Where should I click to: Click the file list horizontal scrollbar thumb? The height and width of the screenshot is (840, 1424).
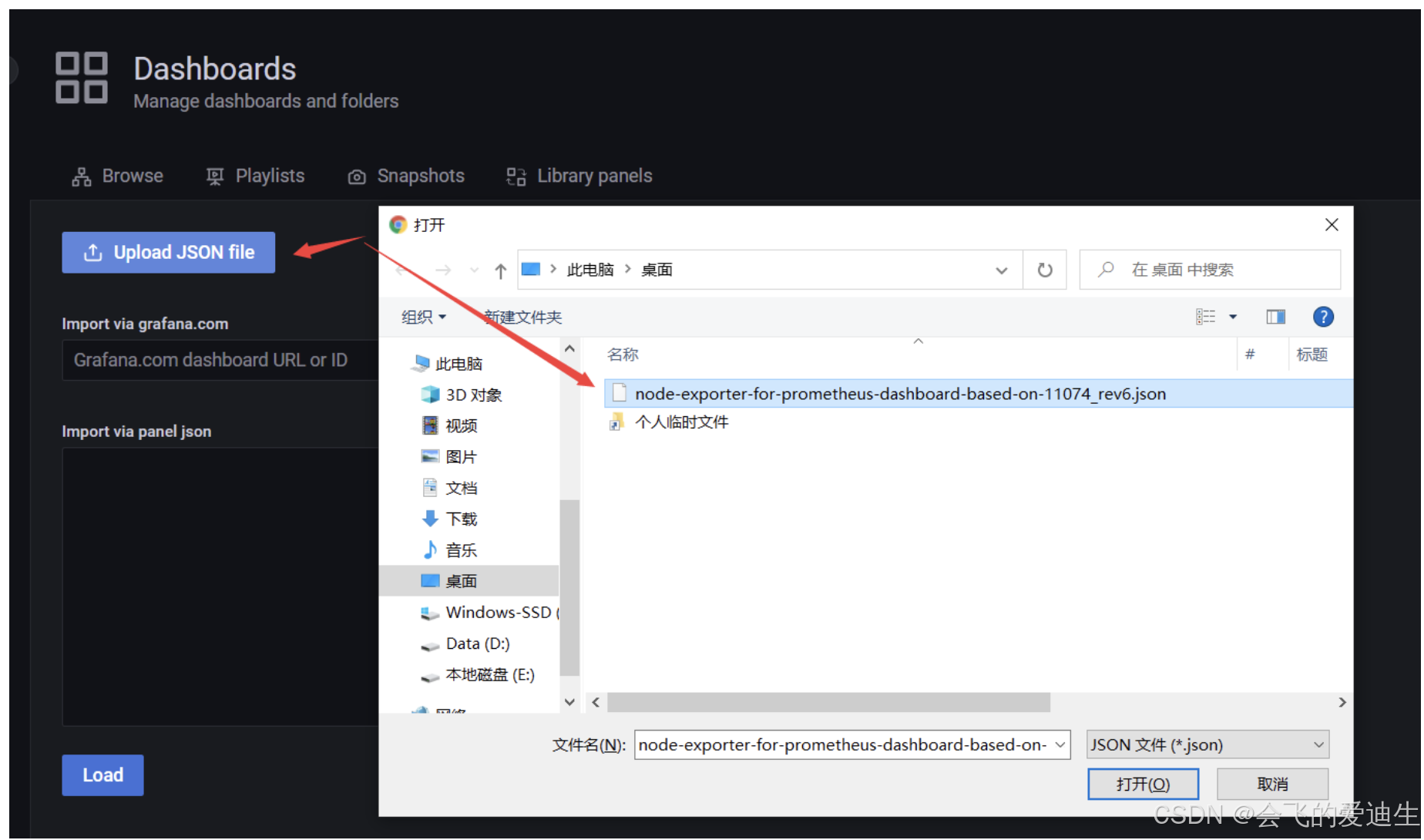pyautogui.click(x=828, y=703)
